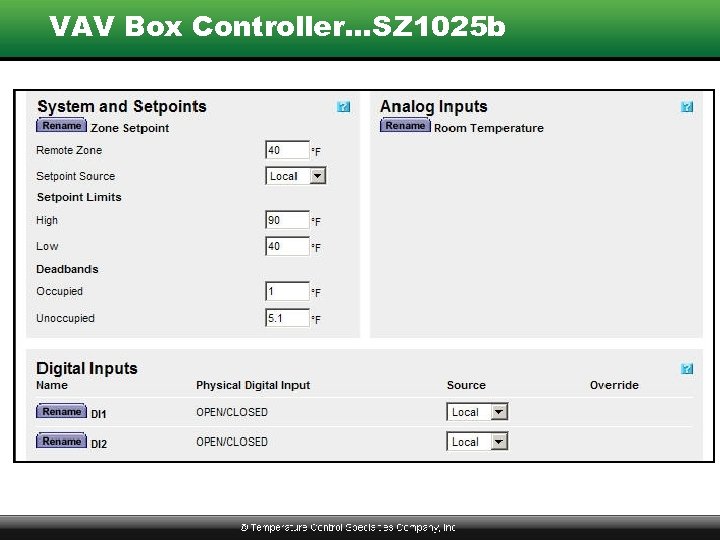Click the Room Temperature label

(489, 128)
